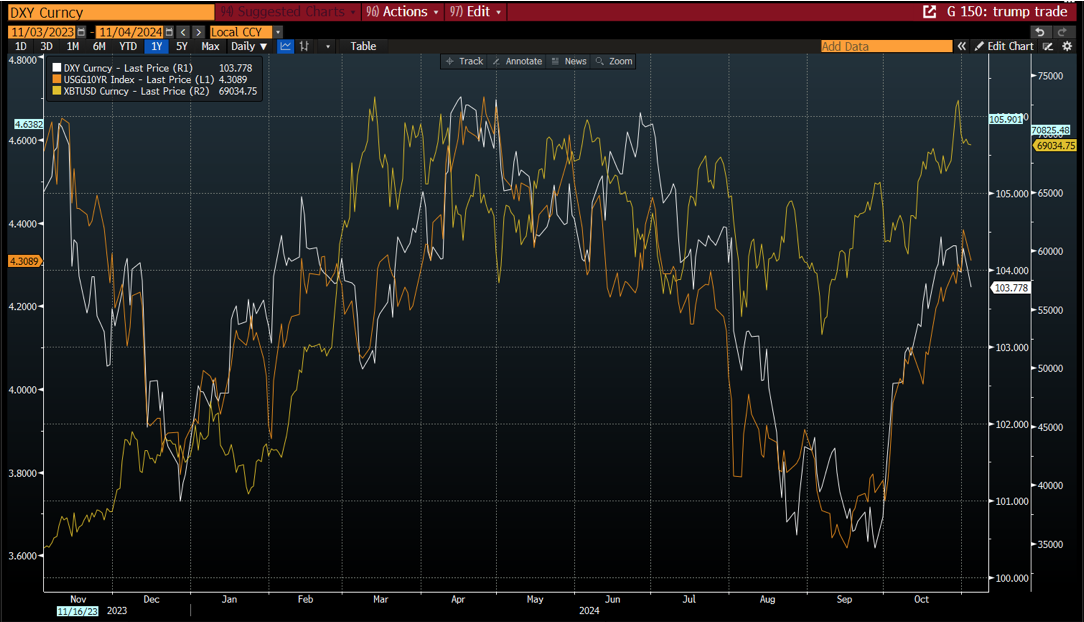Open the Daily periodicity dropdown
This screenshot has height=622, width=1084.
pos(249,46)
